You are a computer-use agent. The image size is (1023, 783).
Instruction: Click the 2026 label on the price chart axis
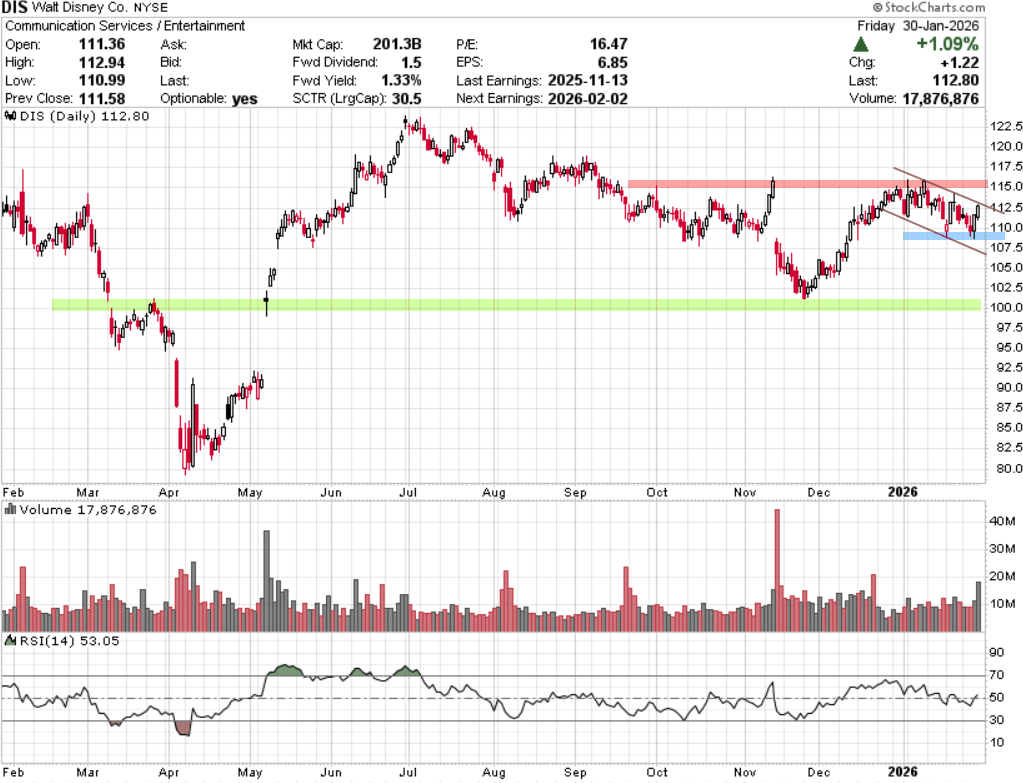click(x=903, y=492)
